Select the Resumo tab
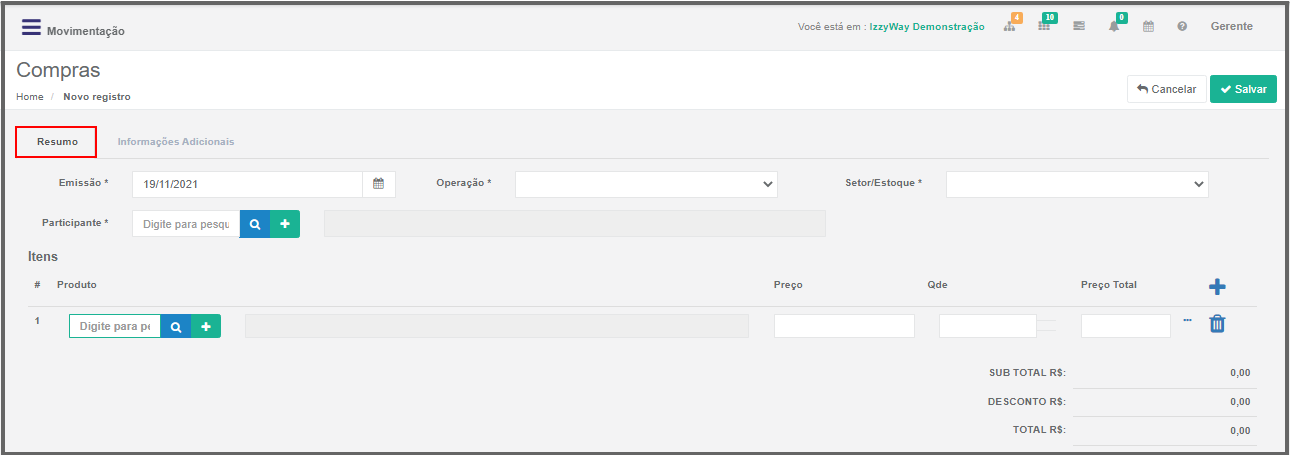 pos(57,142)
